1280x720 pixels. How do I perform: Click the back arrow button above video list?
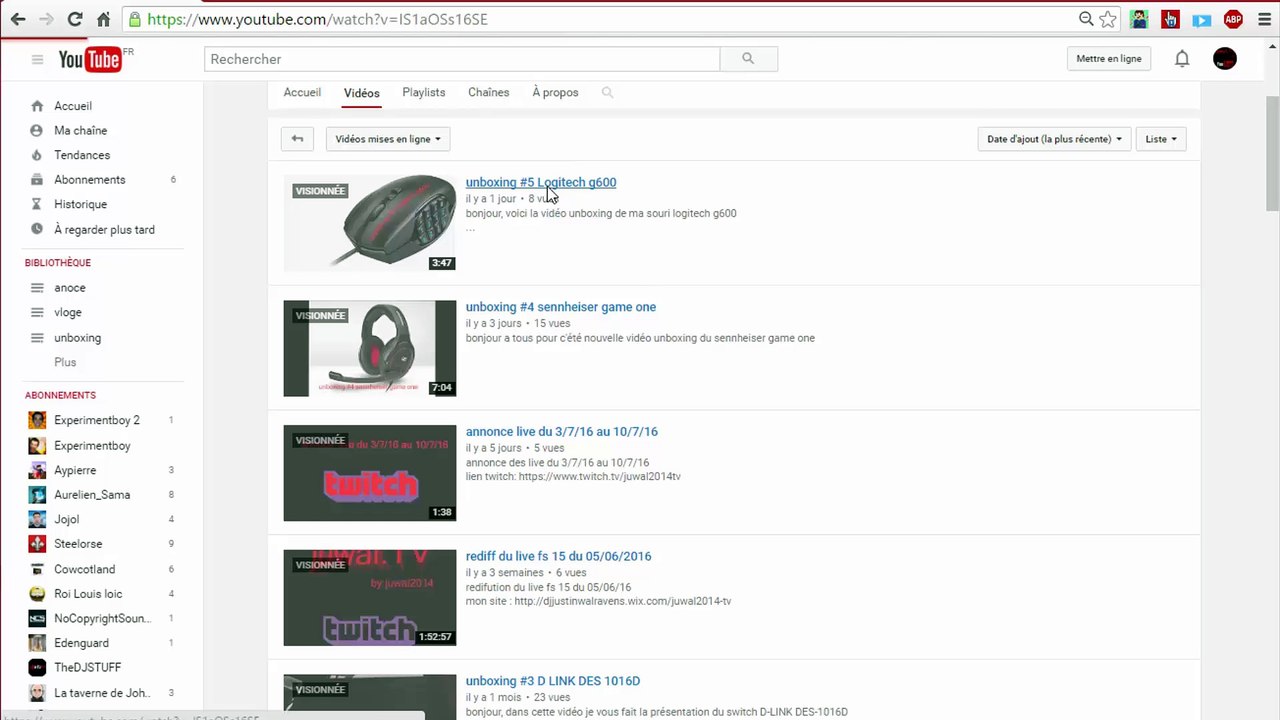pos(297,139)
